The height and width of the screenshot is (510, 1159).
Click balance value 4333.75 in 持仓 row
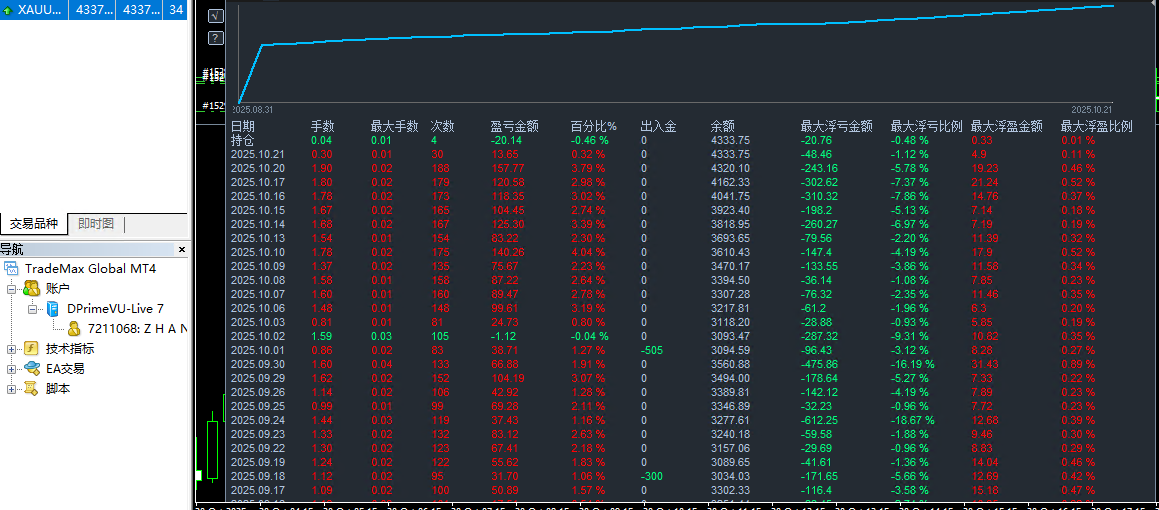click(x=730, y=140)
